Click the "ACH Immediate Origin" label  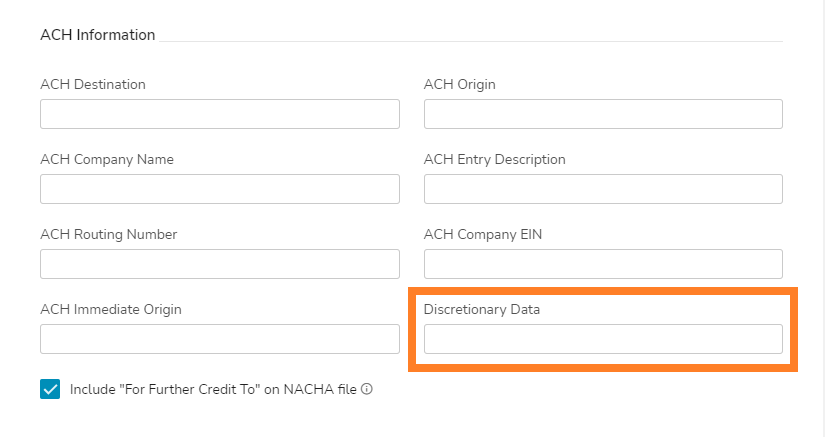pyautogui.click(x=111, y=309)
